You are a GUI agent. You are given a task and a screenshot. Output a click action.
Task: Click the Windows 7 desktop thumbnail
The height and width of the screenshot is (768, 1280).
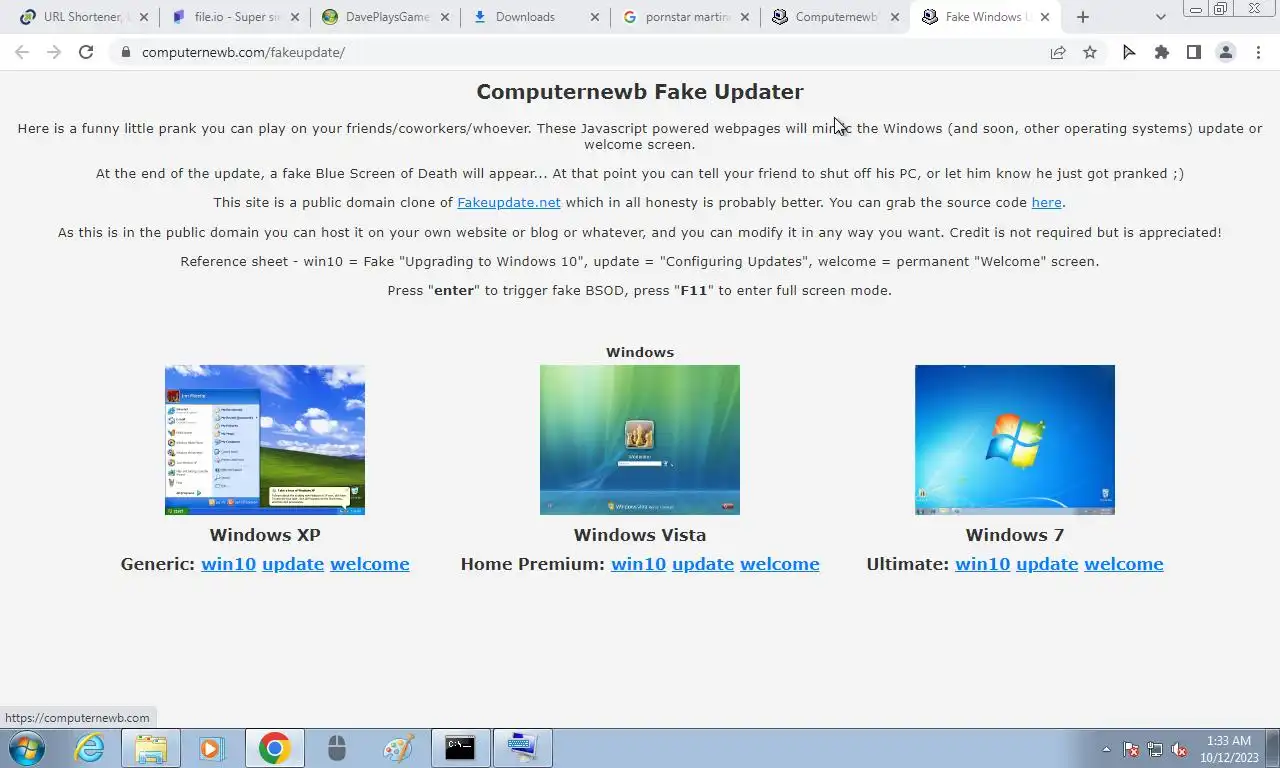[1015, 440]
